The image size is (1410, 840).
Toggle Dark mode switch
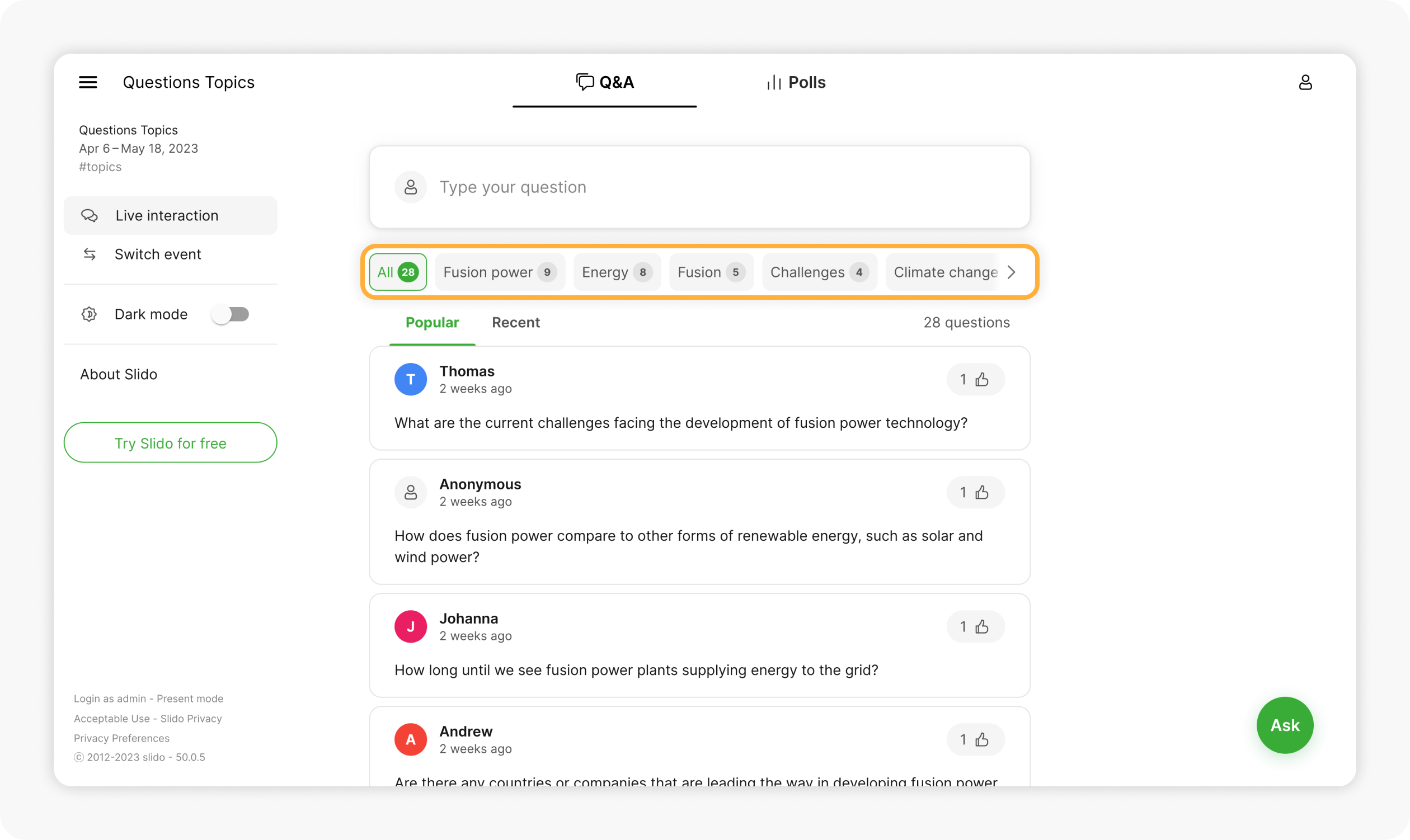coord(230,314)
